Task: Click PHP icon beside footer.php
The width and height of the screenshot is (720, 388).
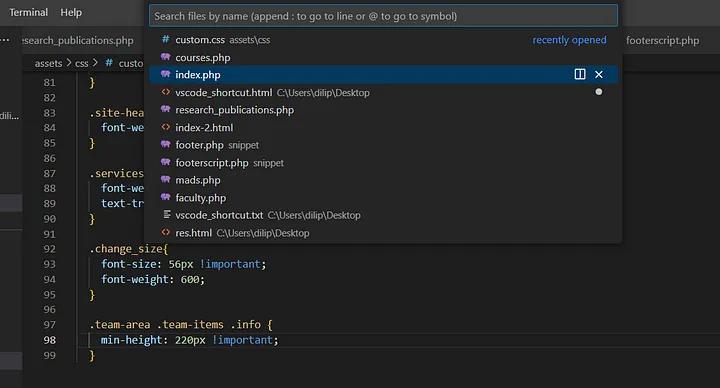Action: (x=166, y=145)
